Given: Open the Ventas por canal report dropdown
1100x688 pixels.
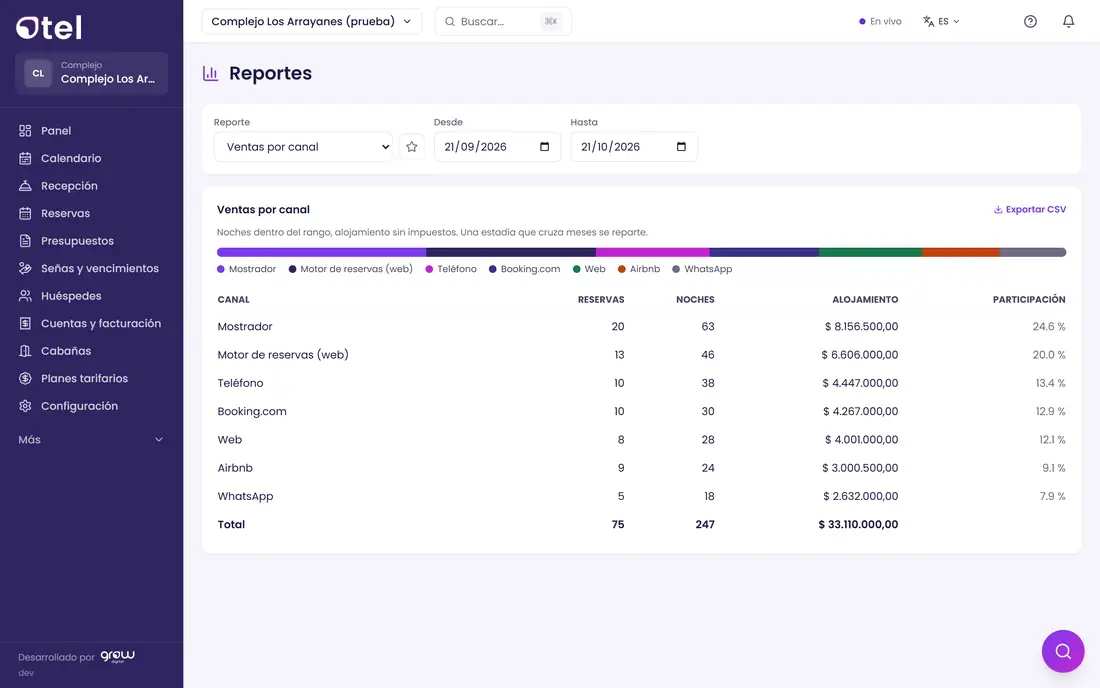Looking at the screenshot, I should [x=303, y=147].
